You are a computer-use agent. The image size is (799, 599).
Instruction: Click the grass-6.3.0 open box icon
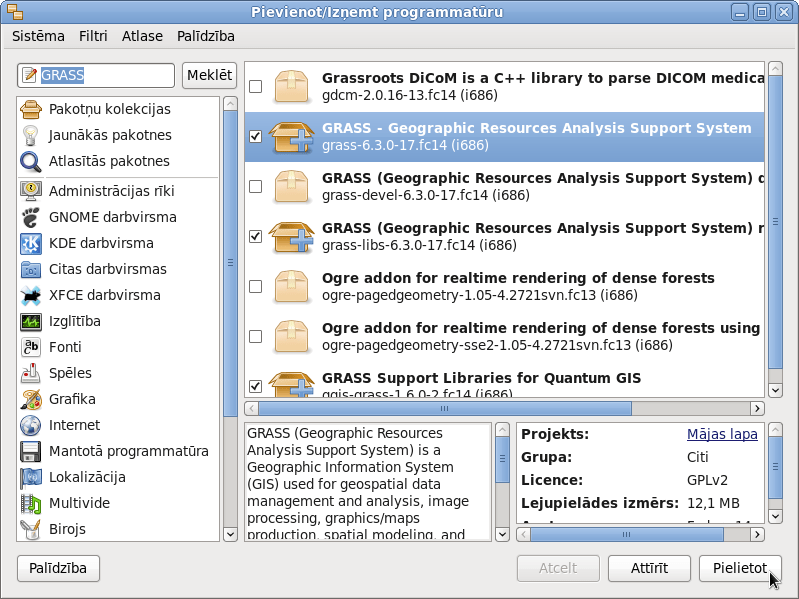click(x=291, y=137)
